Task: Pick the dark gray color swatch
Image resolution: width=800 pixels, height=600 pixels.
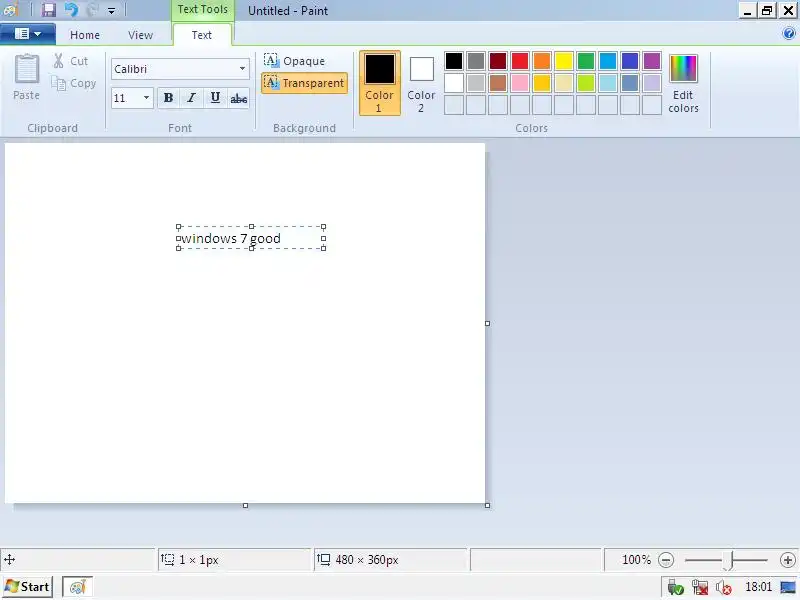Action: 476,61
